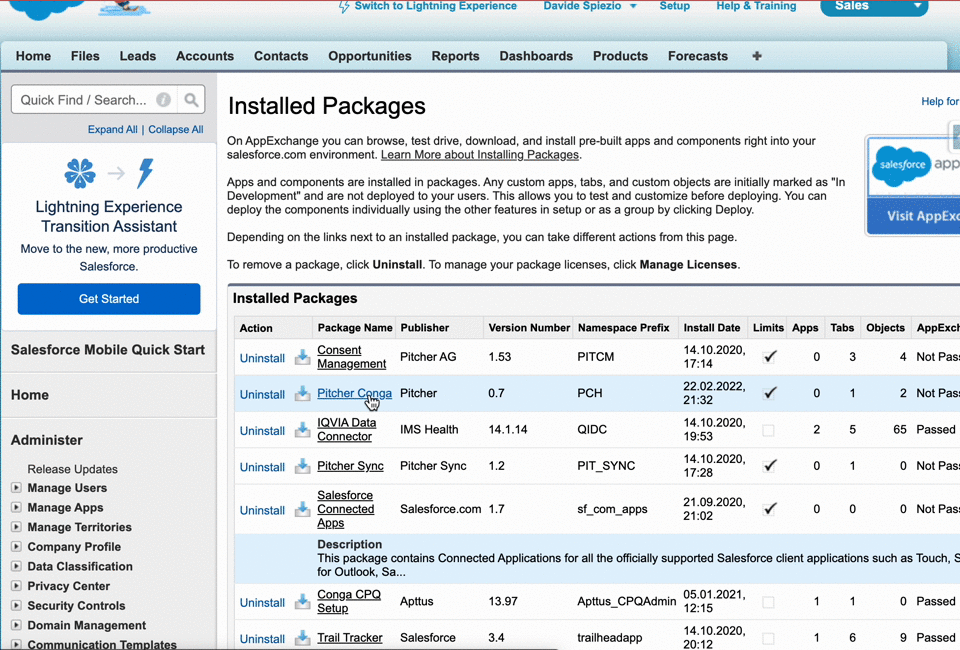Image resolution: width=960 pixels, height=650 pixels.
Task: Expand the Security Controls section
Action: click(x=16, y=606)
